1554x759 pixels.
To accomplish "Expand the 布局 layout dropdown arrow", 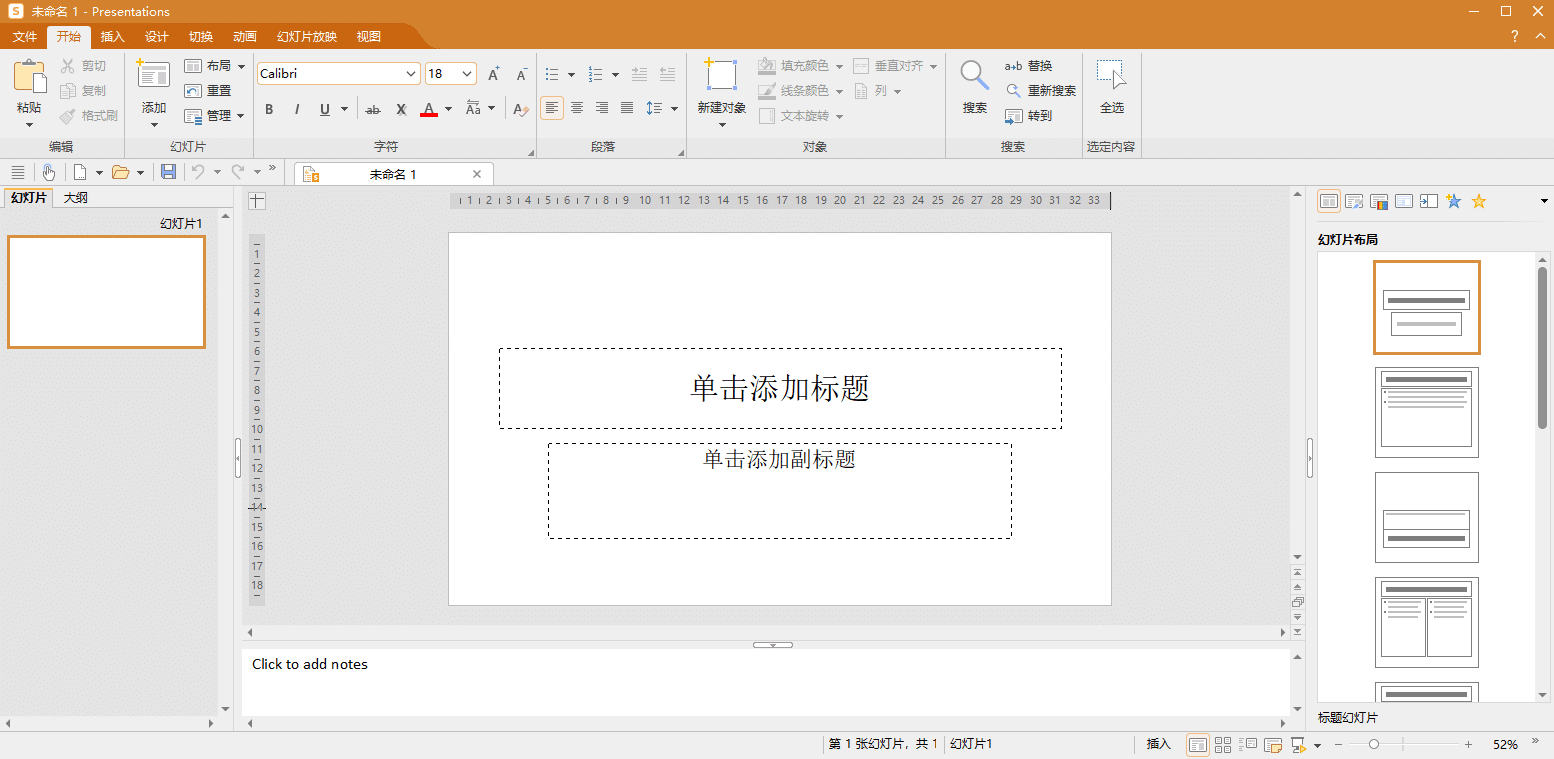I will pos(242,66).
